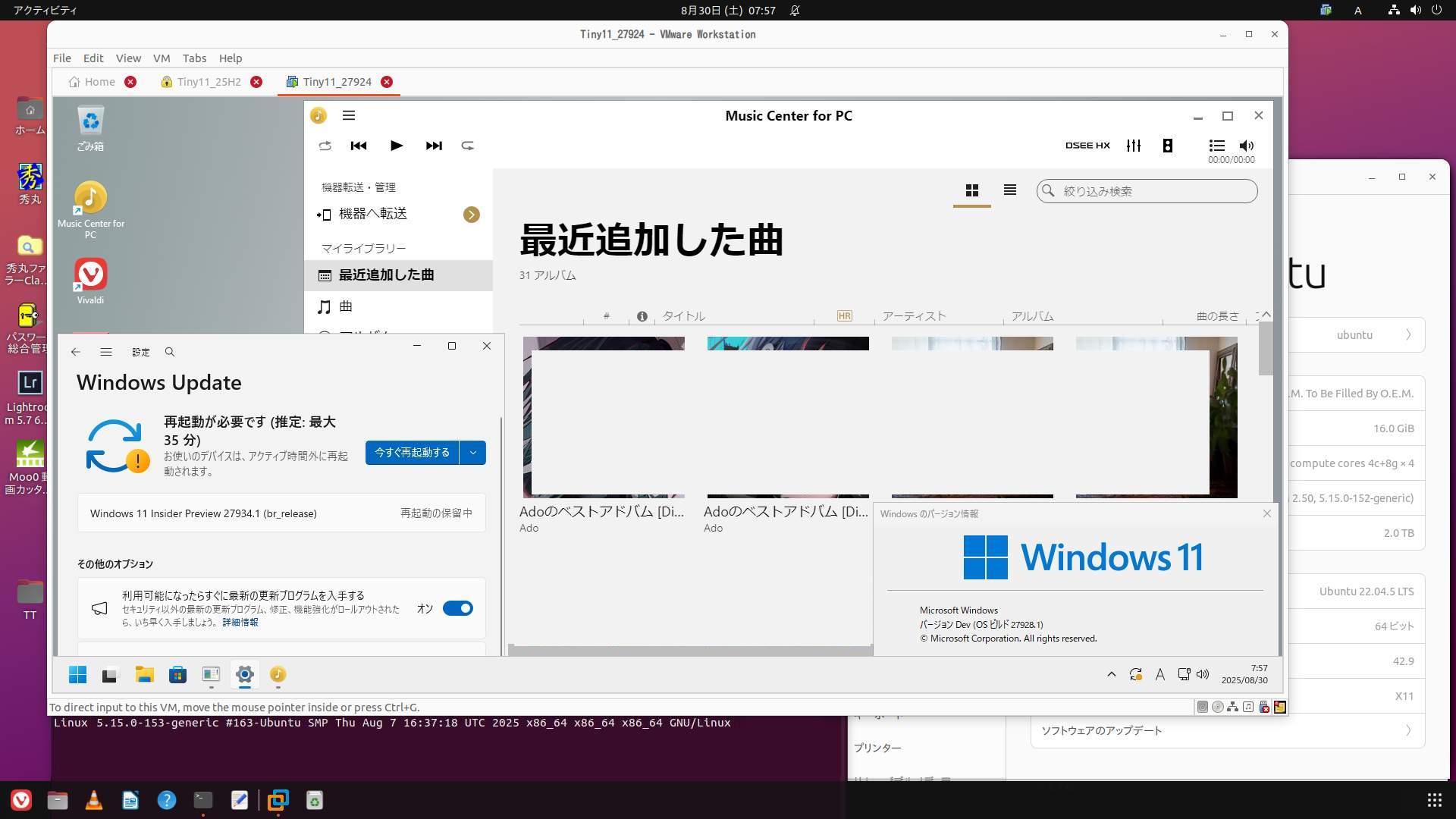Show hidden tray icons chevron

point(1111,674)
